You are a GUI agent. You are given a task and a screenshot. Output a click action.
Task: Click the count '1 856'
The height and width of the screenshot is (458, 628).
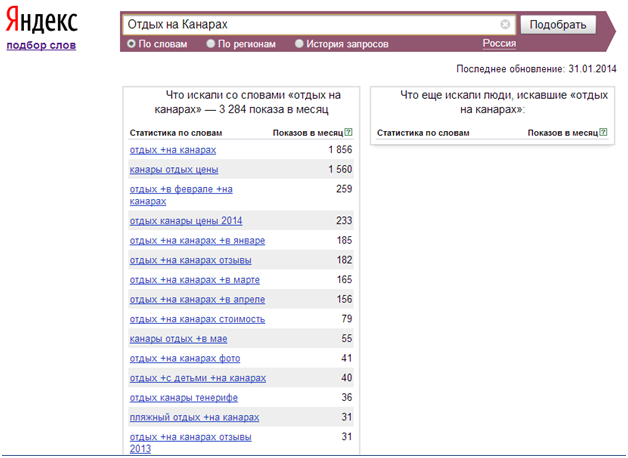click(x=340, y=150)
